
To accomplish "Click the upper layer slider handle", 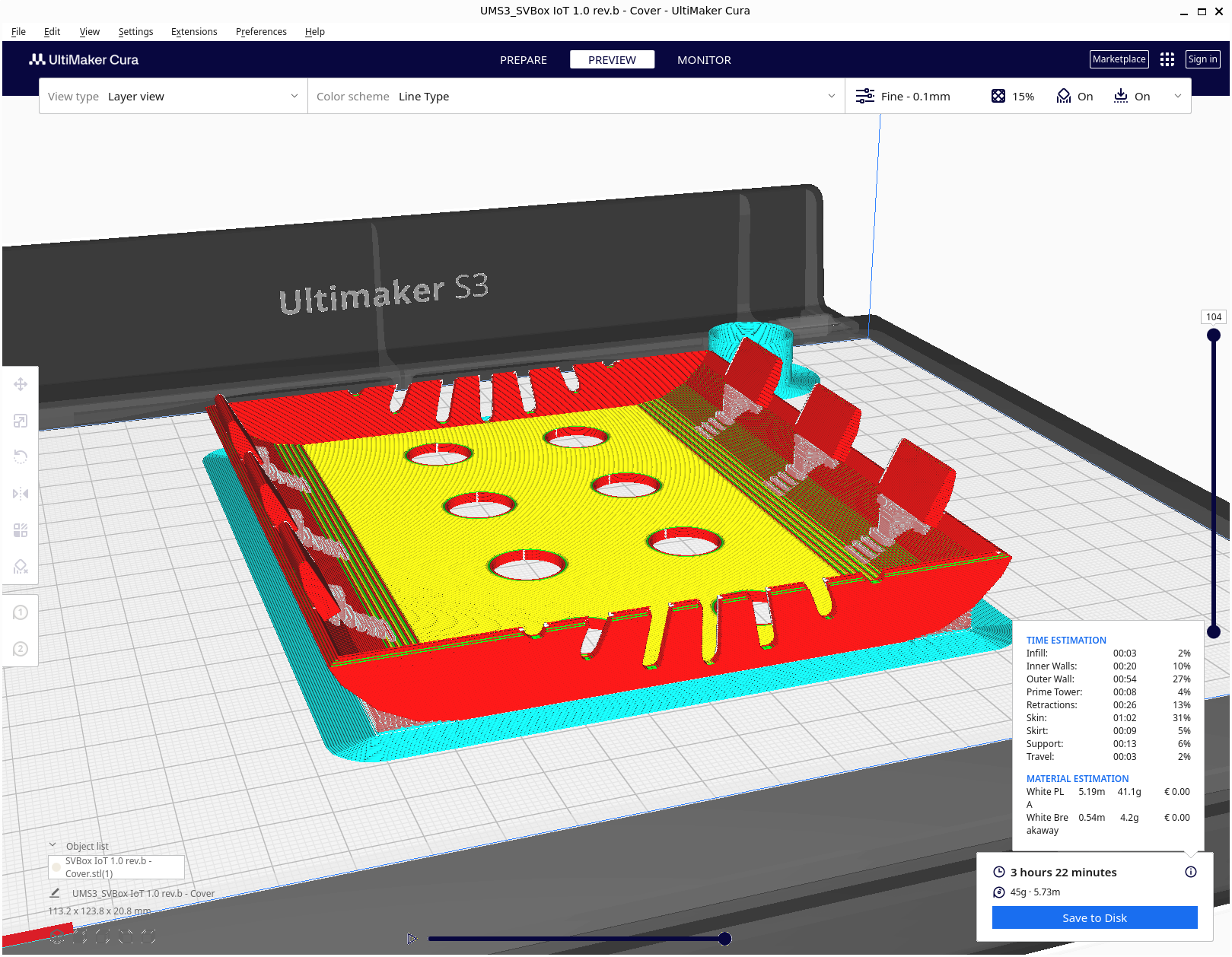I will click(x=1214, y=335).
